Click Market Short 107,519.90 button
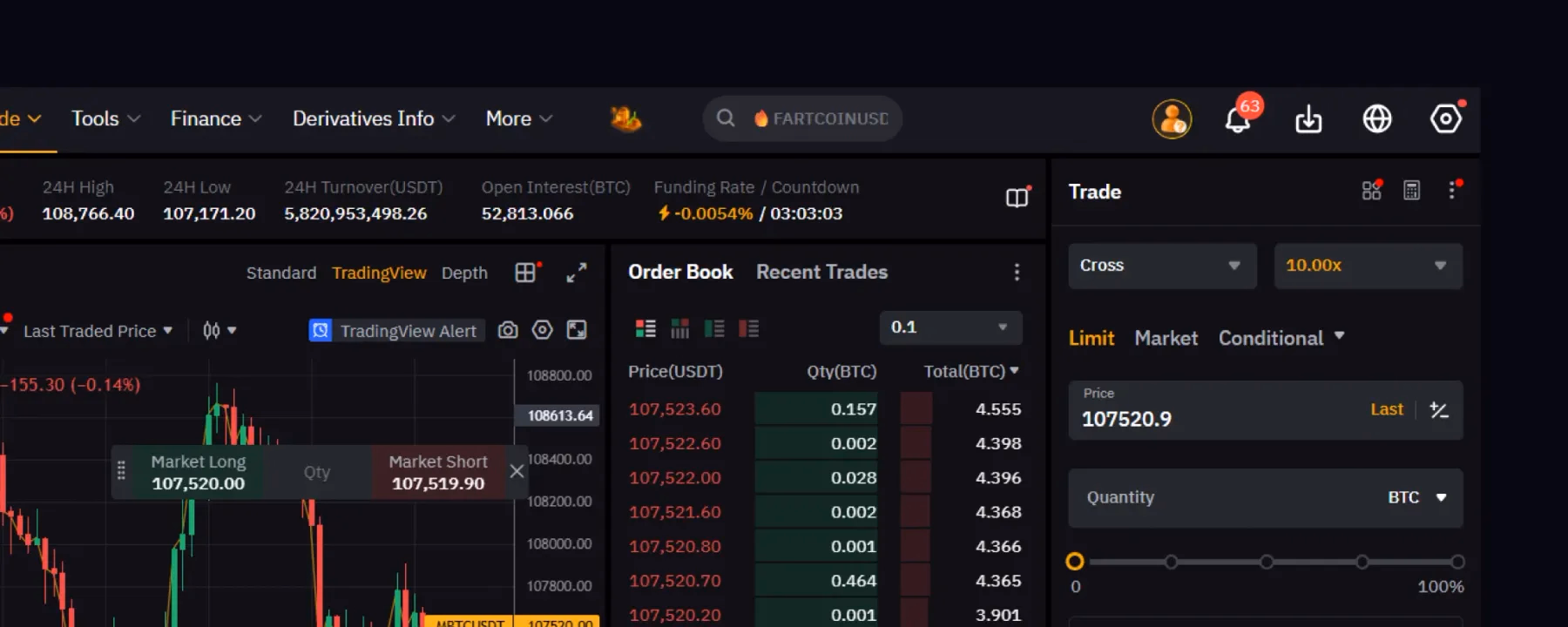 click(438, 472)
